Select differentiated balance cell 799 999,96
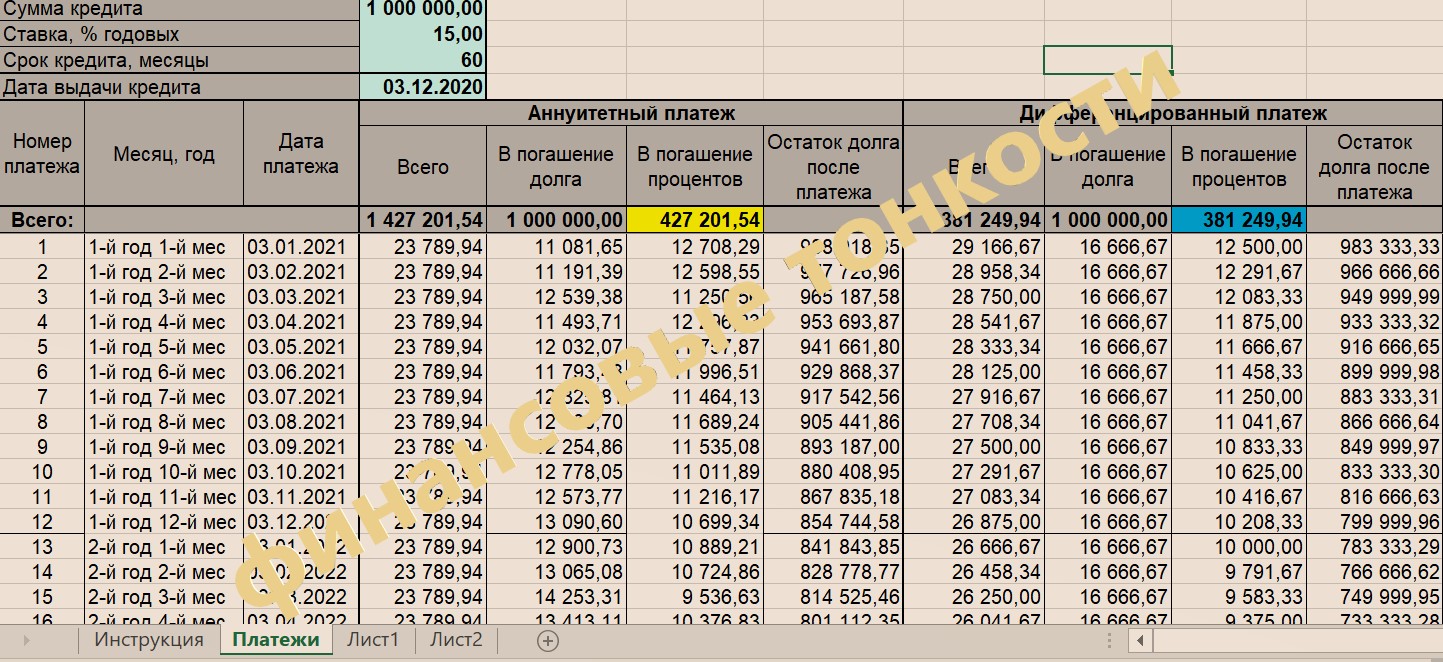The image size is (1443, 662). tap(1374, 522)
